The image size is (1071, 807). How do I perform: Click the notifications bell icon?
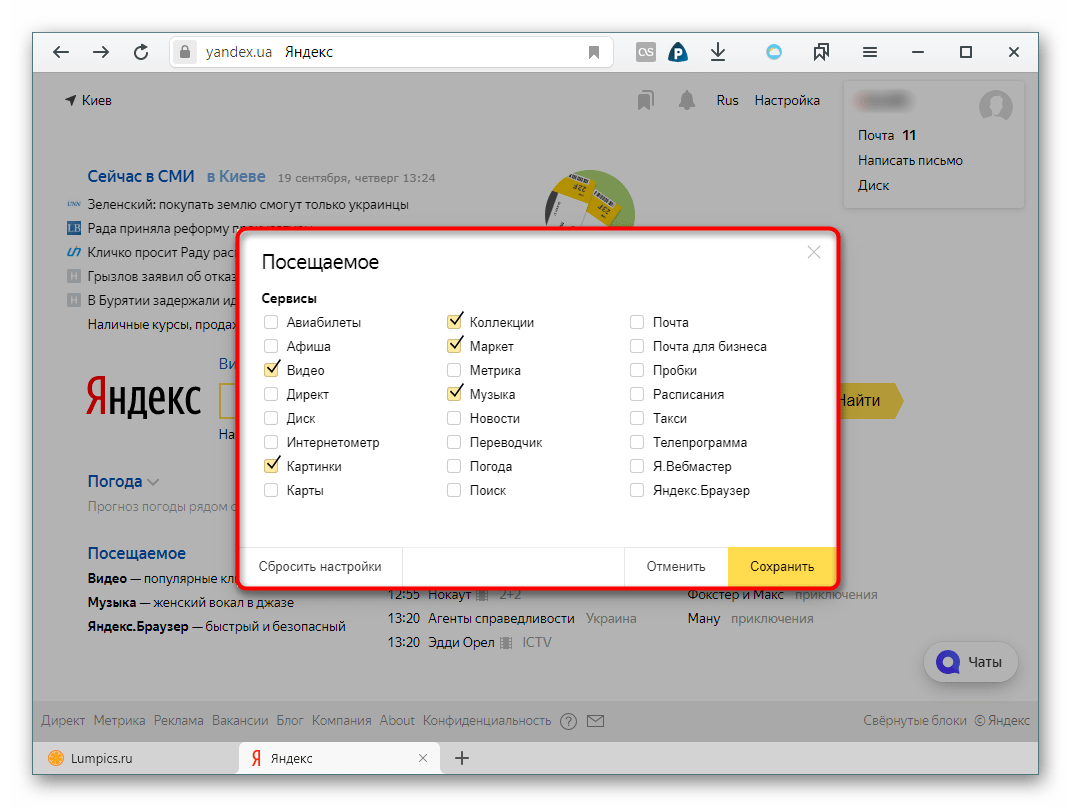(687, 100)
